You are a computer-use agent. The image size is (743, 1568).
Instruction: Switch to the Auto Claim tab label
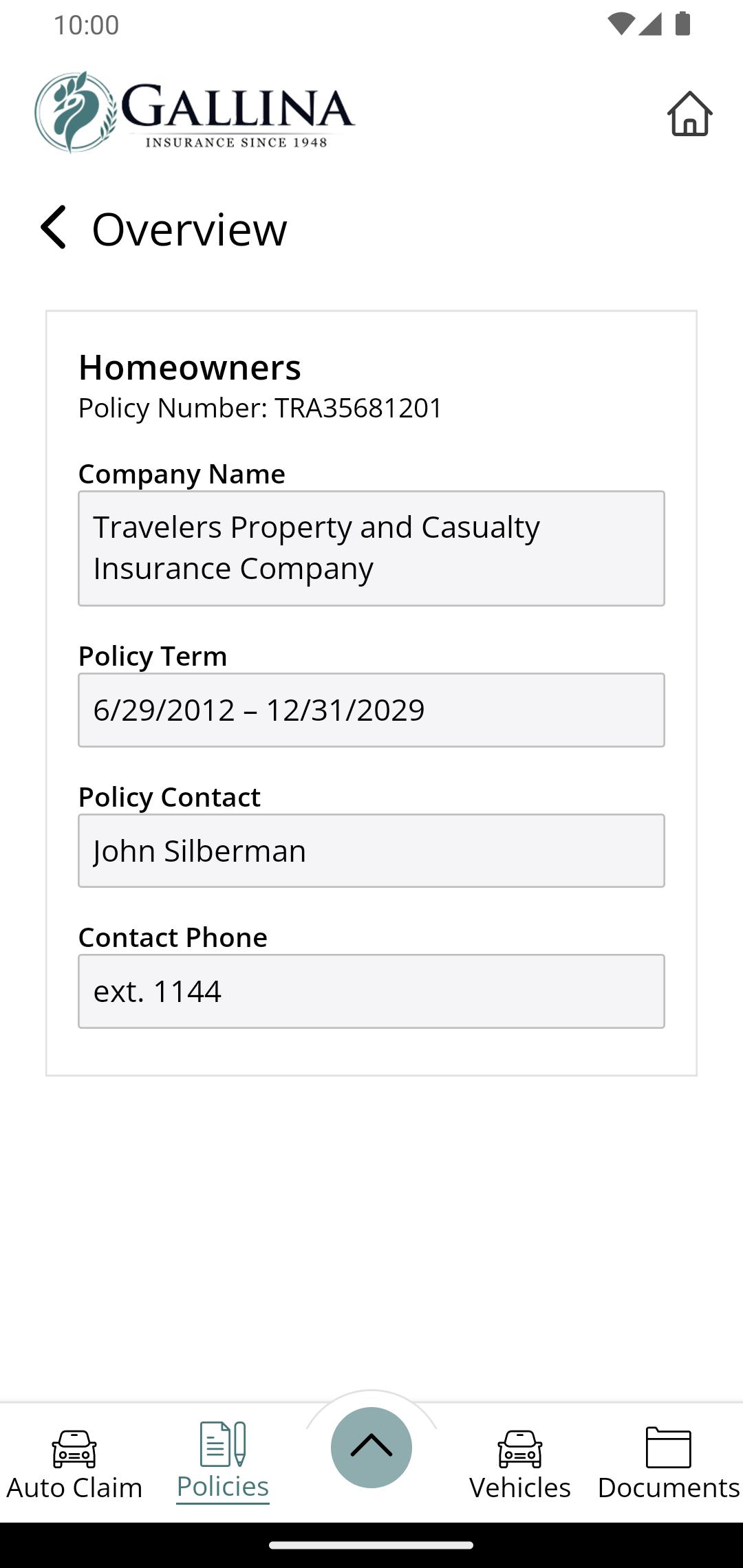click(x=74, y=1488)
